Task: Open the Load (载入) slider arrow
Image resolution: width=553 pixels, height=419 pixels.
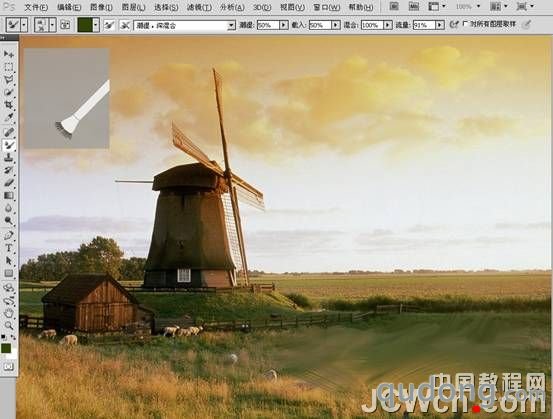Action: (335, 25)
